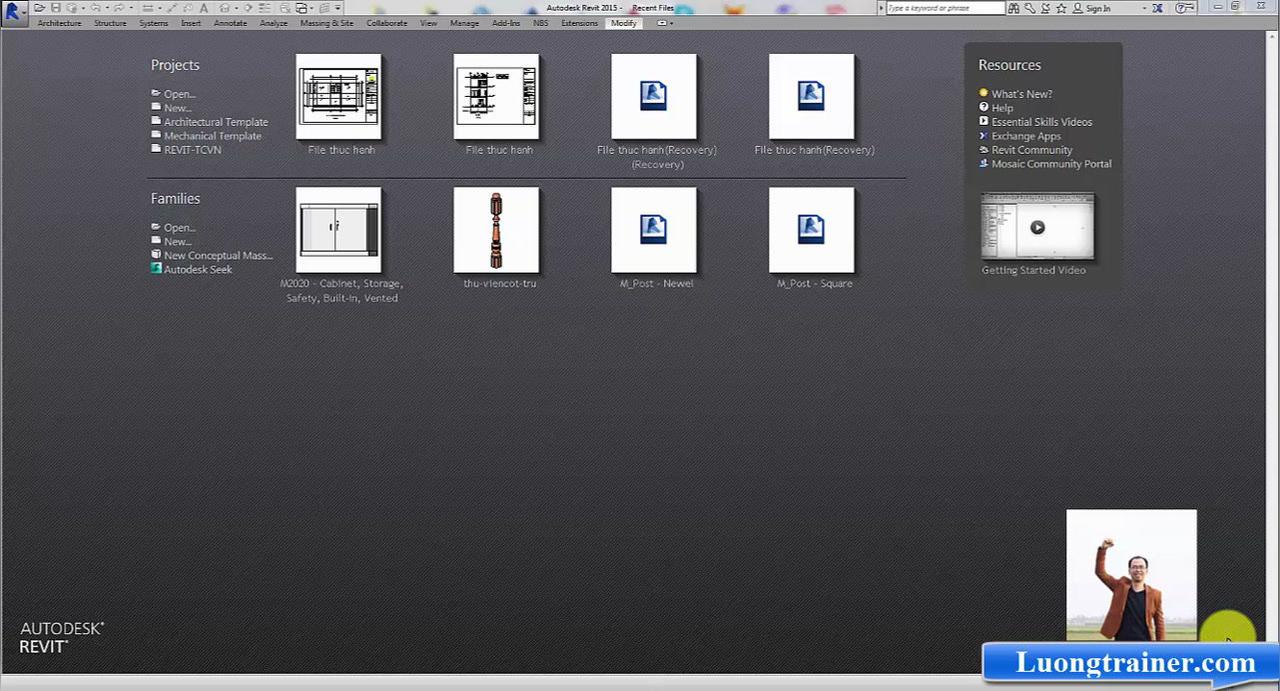Open the Help link in Resources
The image size is (1280, 691).
(1002, 108)
